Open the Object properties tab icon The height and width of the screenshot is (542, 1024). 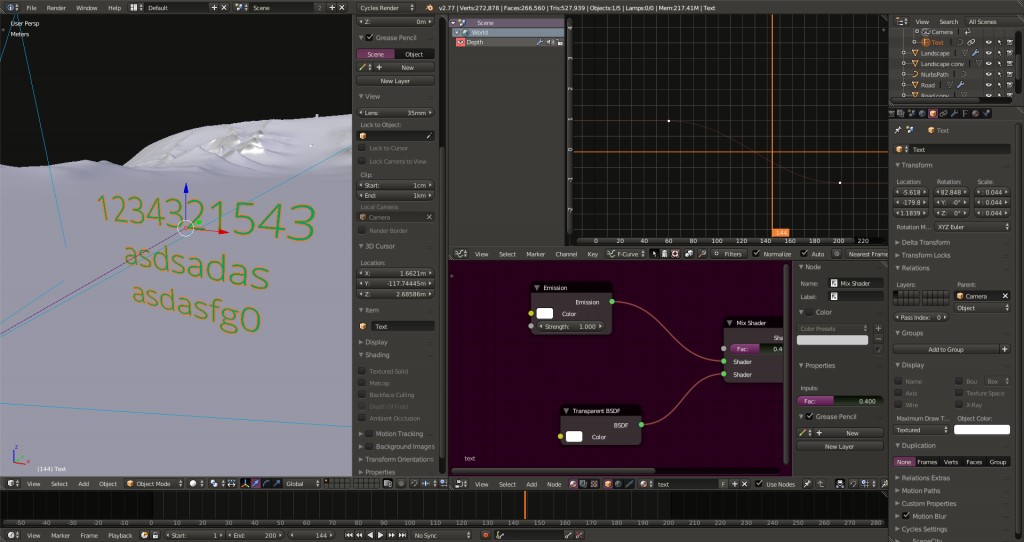pos(933,113)
